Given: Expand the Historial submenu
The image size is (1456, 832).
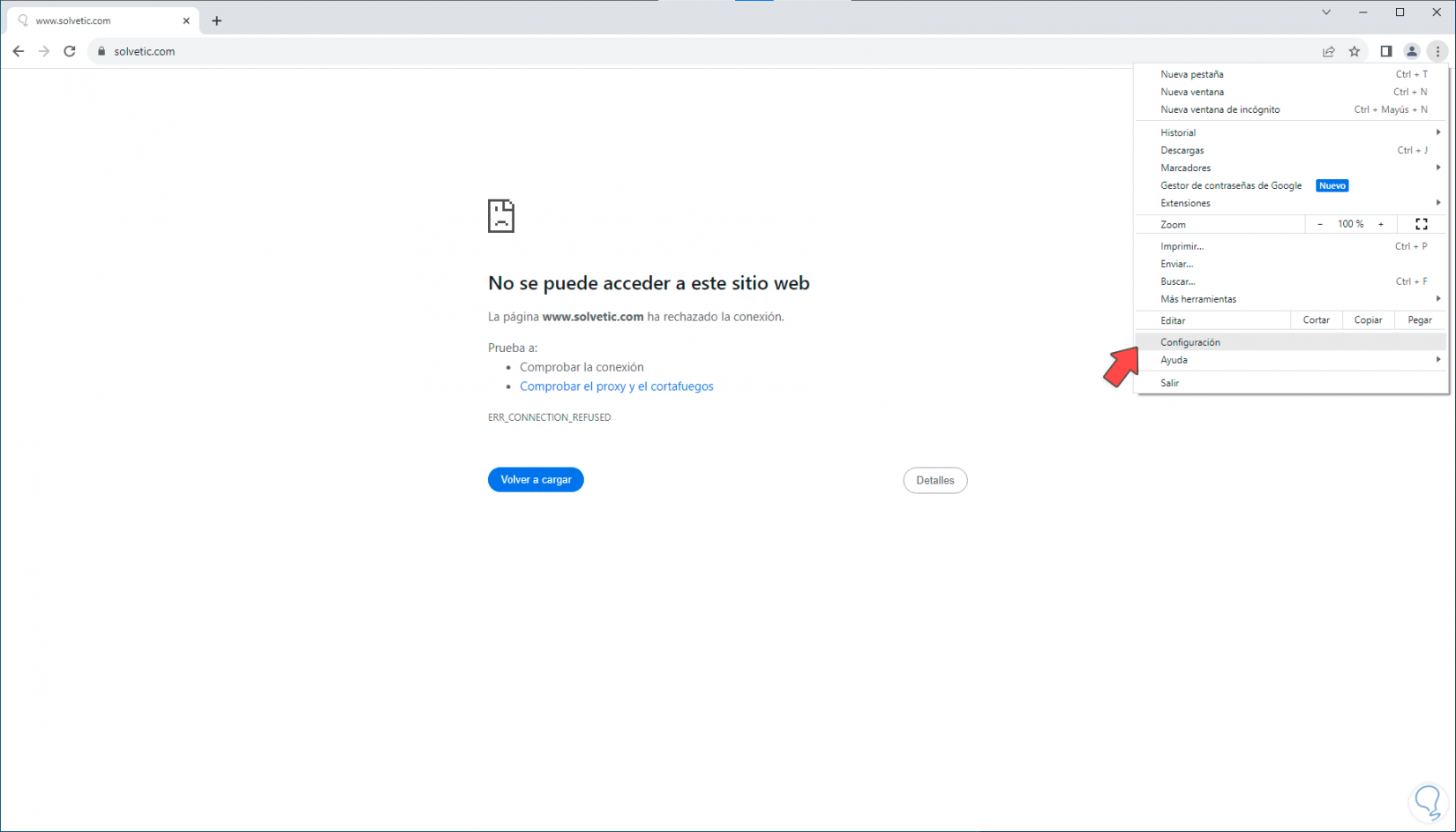Looking at the screenshot, I should (x=1291, y=132).
